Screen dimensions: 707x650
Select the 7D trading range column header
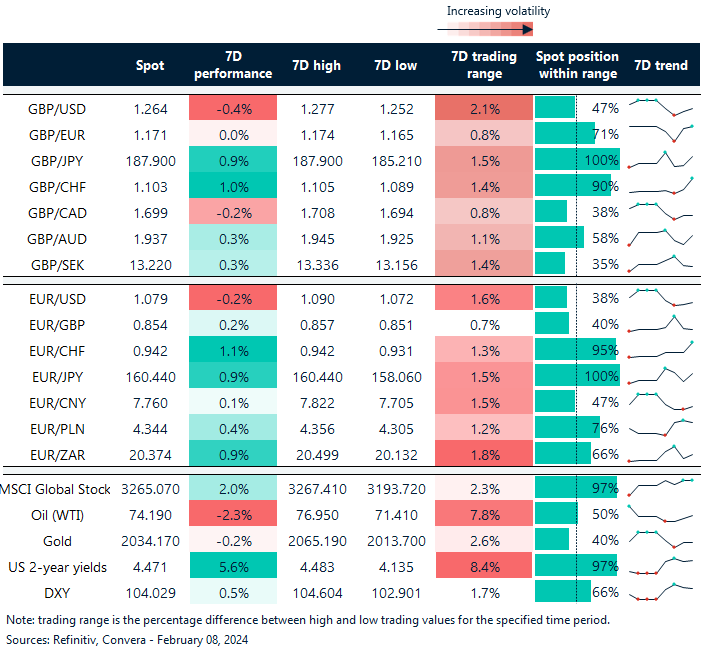tap(484, 65)
